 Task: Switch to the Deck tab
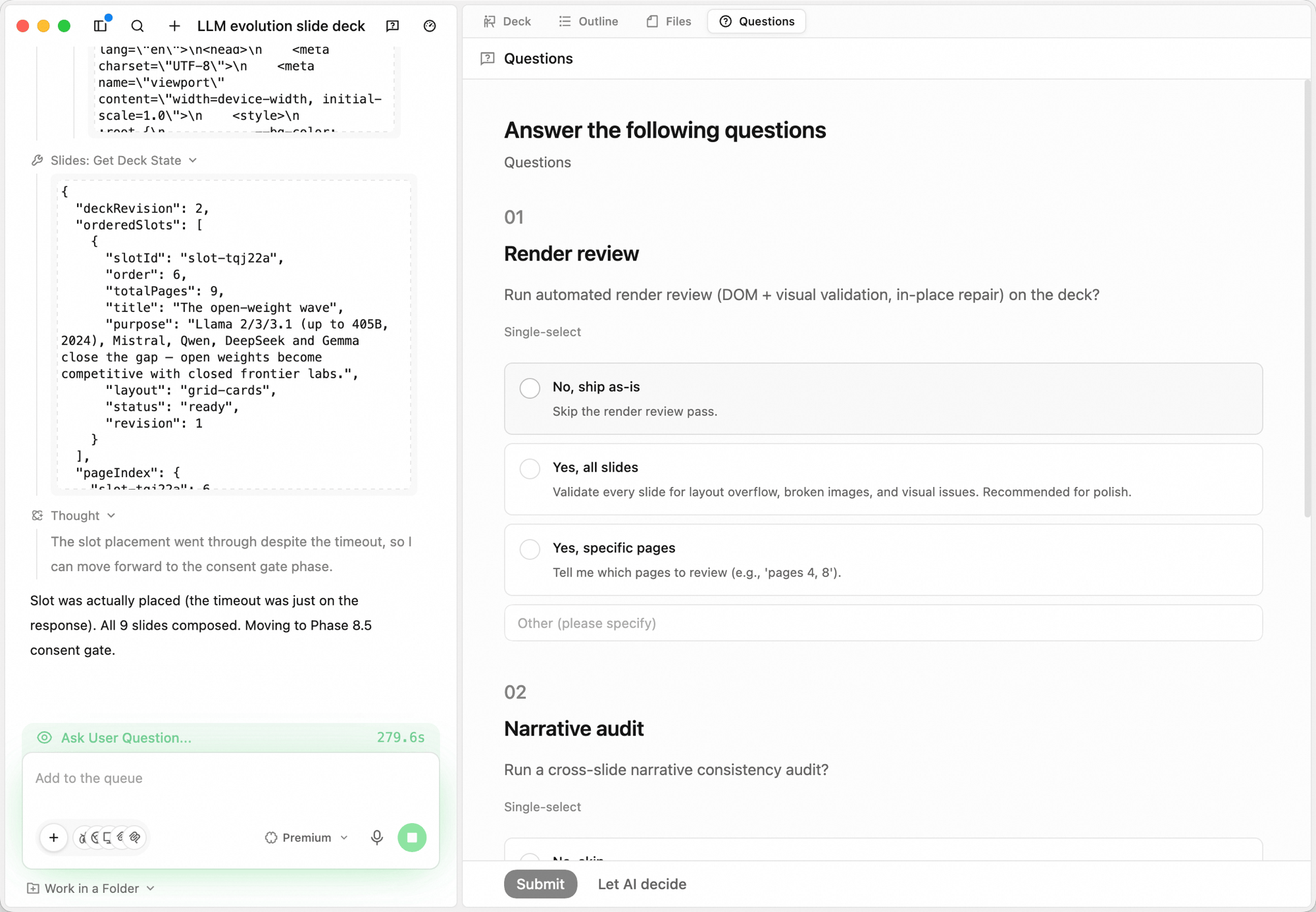(507, 21)
